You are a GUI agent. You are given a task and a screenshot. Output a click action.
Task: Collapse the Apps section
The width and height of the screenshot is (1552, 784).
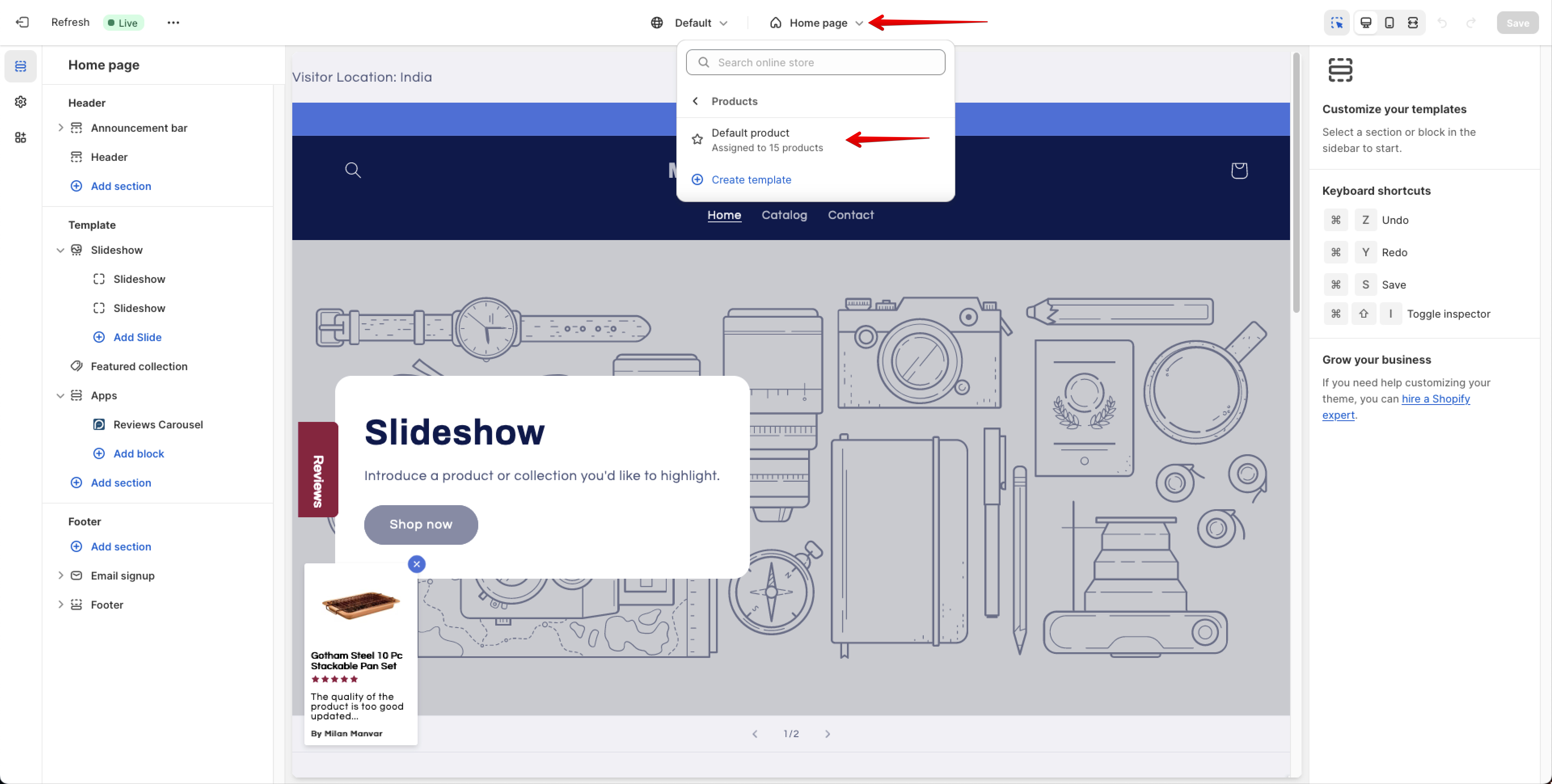tap(60, 396)
